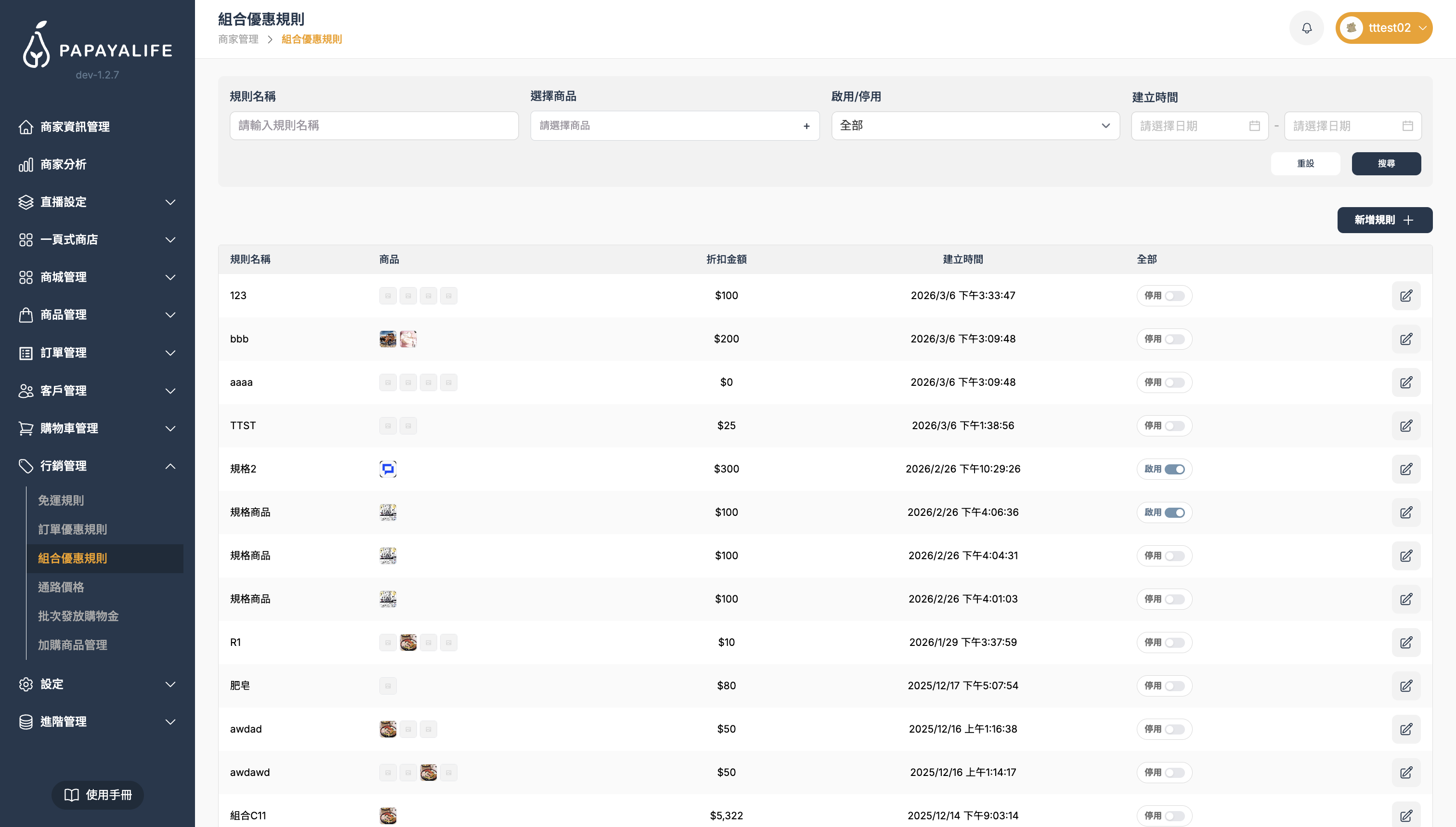This screenshot has width=1456, height=827.
Task: Click the first product thumbnail of bbb
Action: pyautogui.click(x=388, y=339)
